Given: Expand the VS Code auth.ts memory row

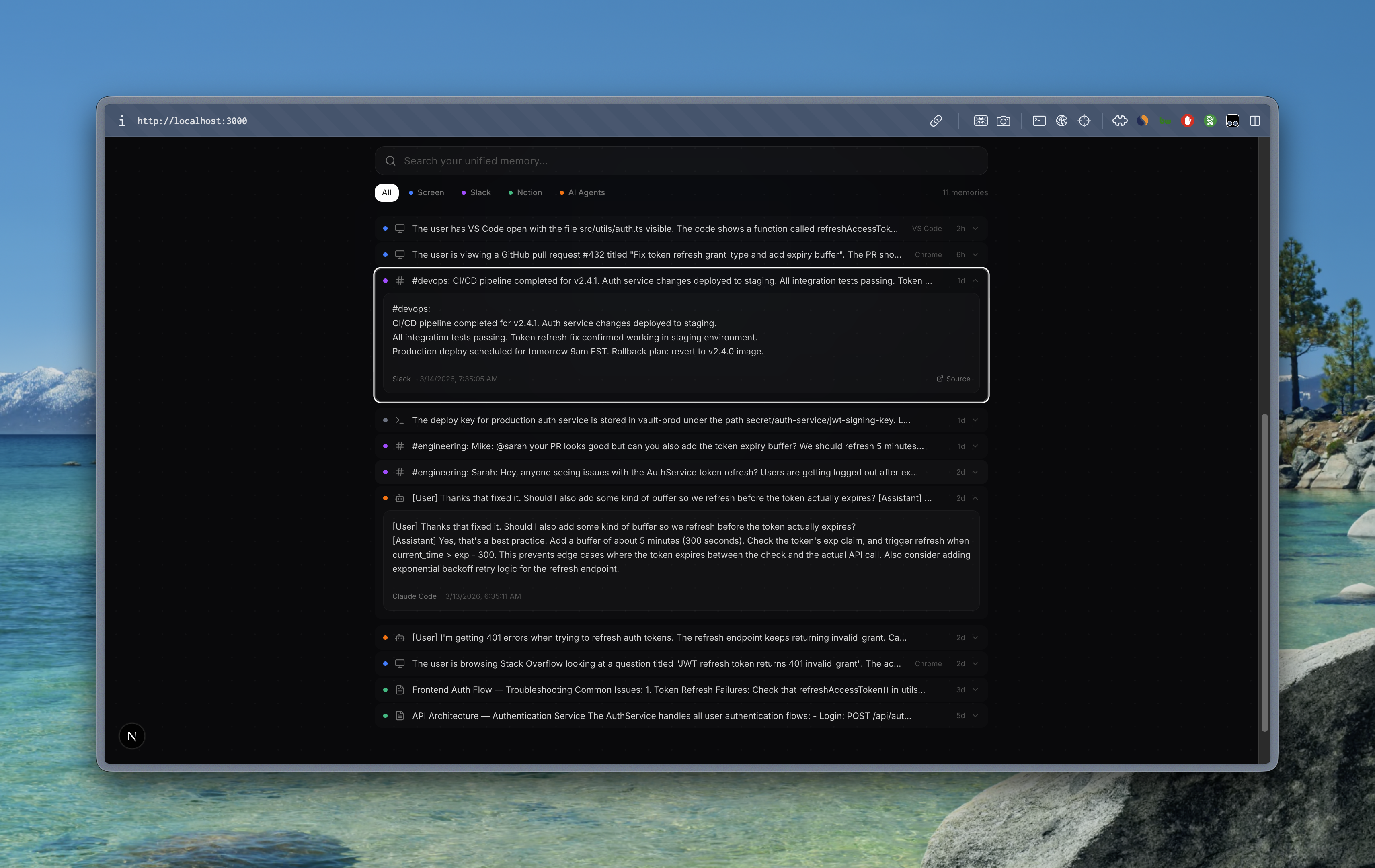Looking at the screenshot, I should (975, 229).
